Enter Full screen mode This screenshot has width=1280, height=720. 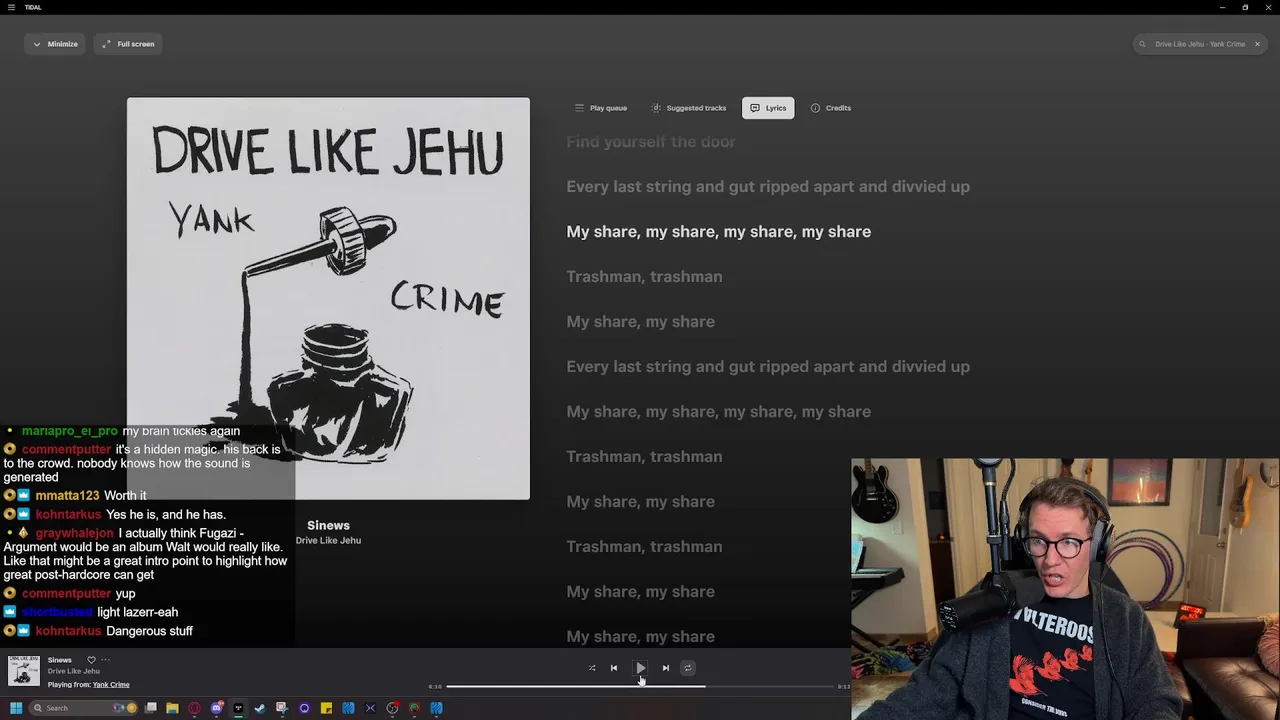click(x=128, y=44)
